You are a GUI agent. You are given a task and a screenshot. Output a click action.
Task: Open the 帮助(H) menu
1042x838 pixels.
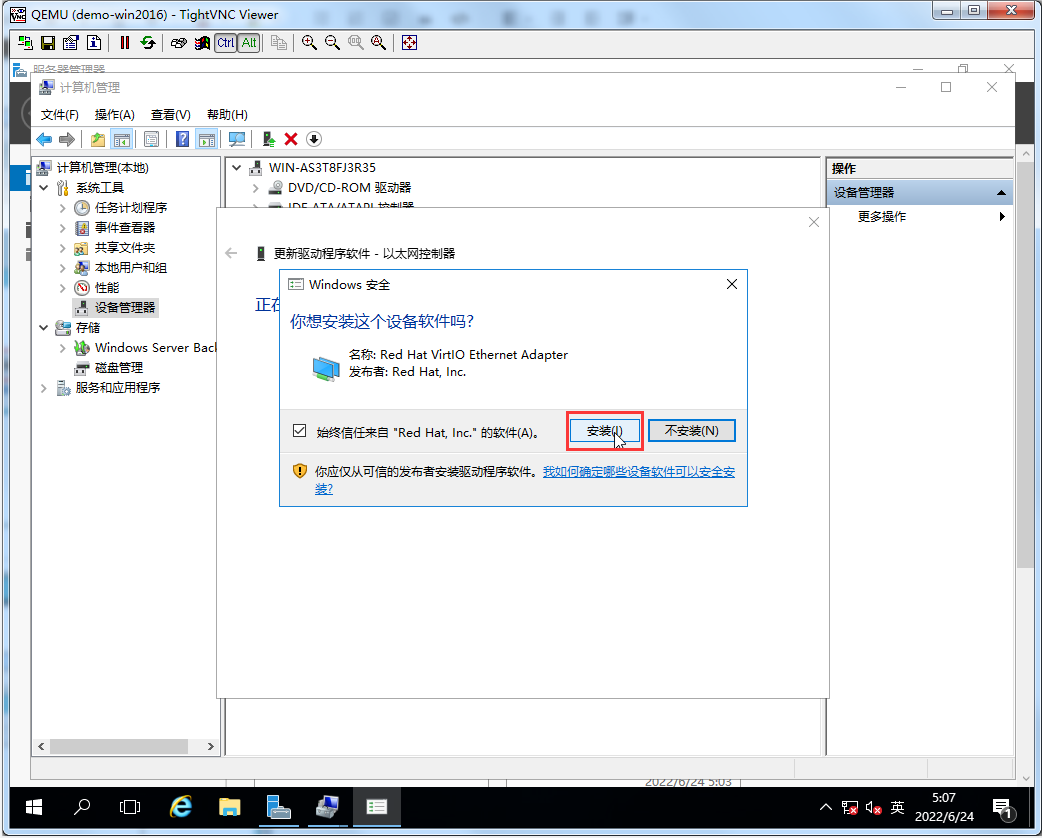click(x=227, y=115)
